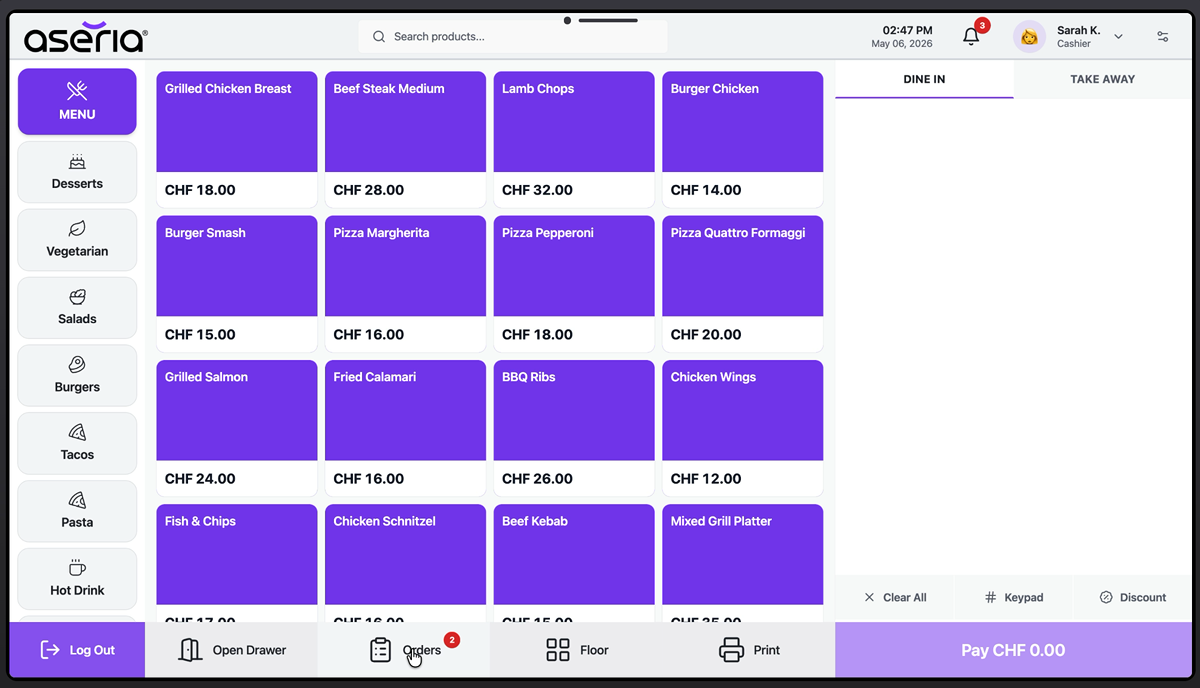Click Clear All button
This screenshot has height=688, width=1200.
point(895,597)
